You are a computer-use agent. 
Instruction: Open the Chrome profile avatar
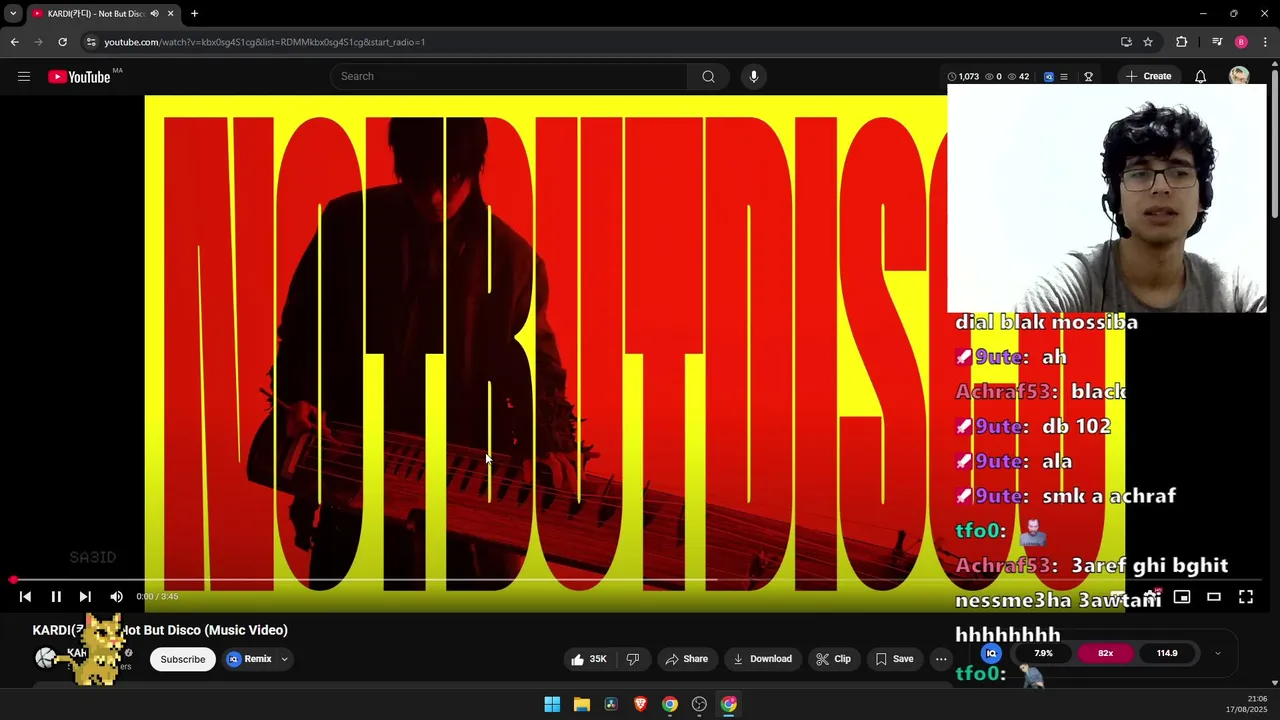[x=1241, y=42]
